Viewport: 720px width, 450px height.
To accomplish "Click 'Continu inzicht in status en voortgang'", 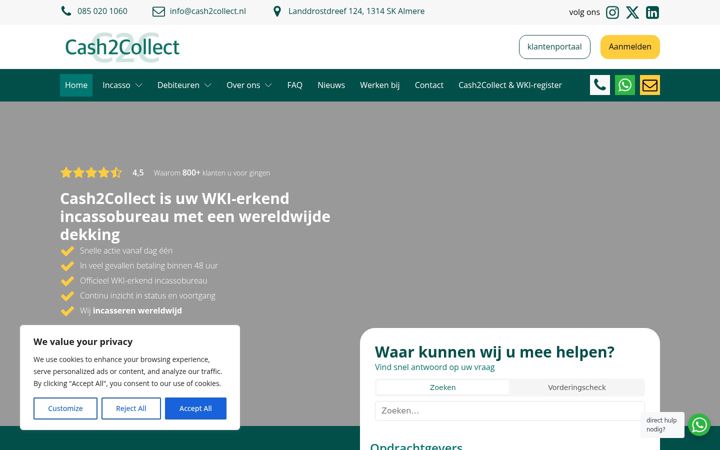I will pyautogui.click(x=147, y=296).
